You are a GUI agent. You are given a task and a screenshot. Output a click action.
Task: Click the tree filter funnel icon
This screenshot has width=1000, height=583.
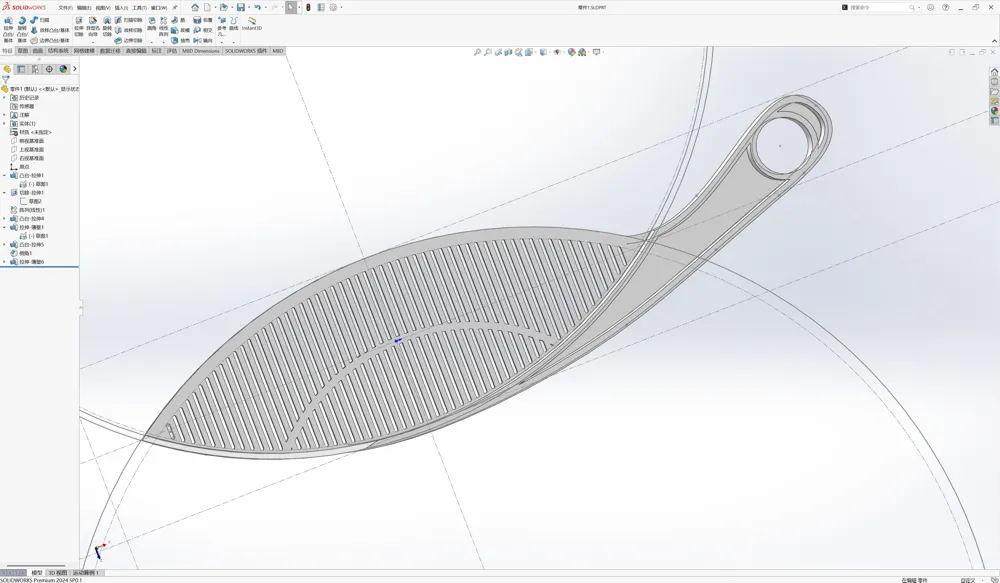[x=6, y=80]
